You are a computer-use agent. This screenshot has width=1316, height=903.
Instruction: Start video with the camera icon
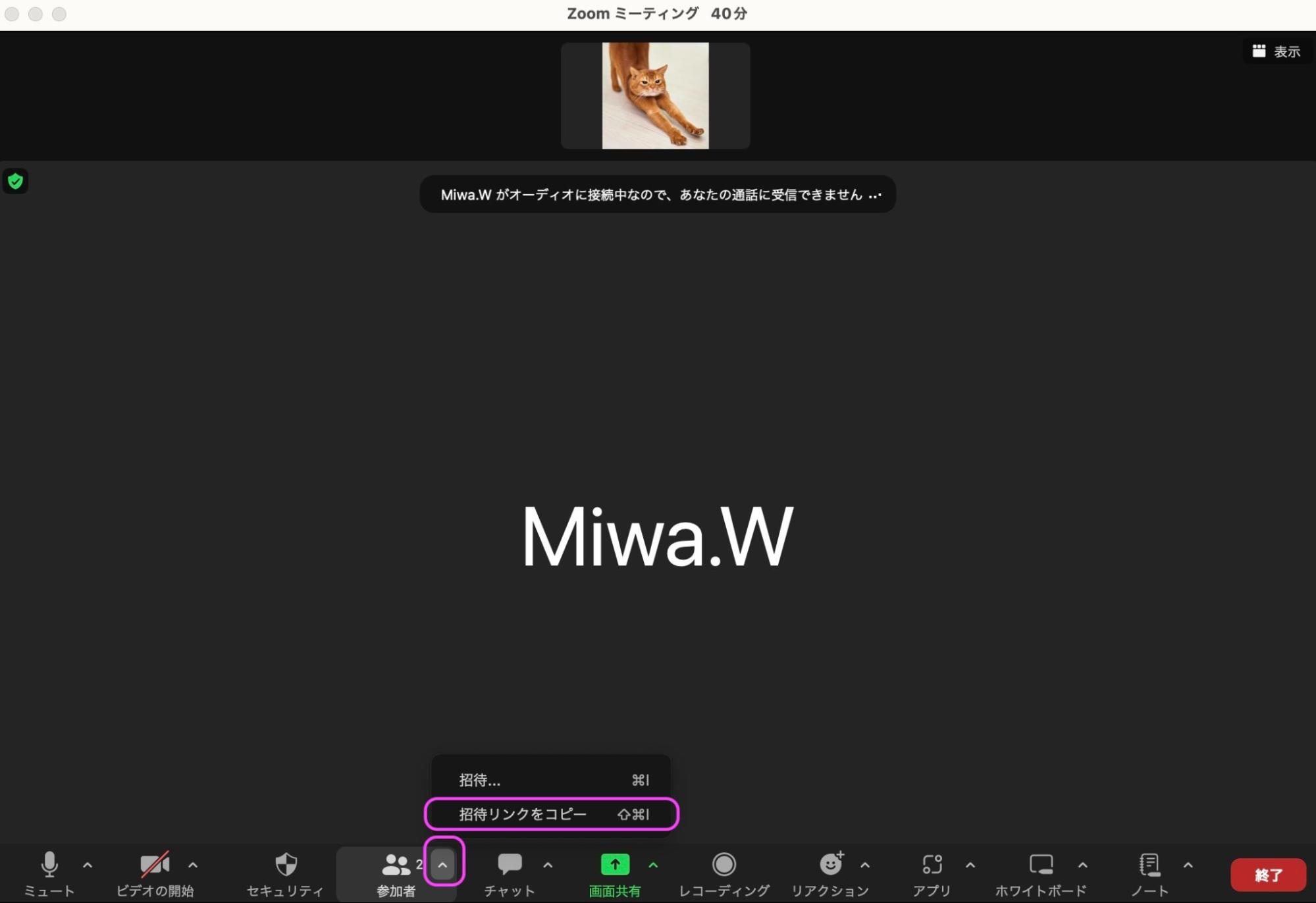pyautogui.click(x=155, y=864)
